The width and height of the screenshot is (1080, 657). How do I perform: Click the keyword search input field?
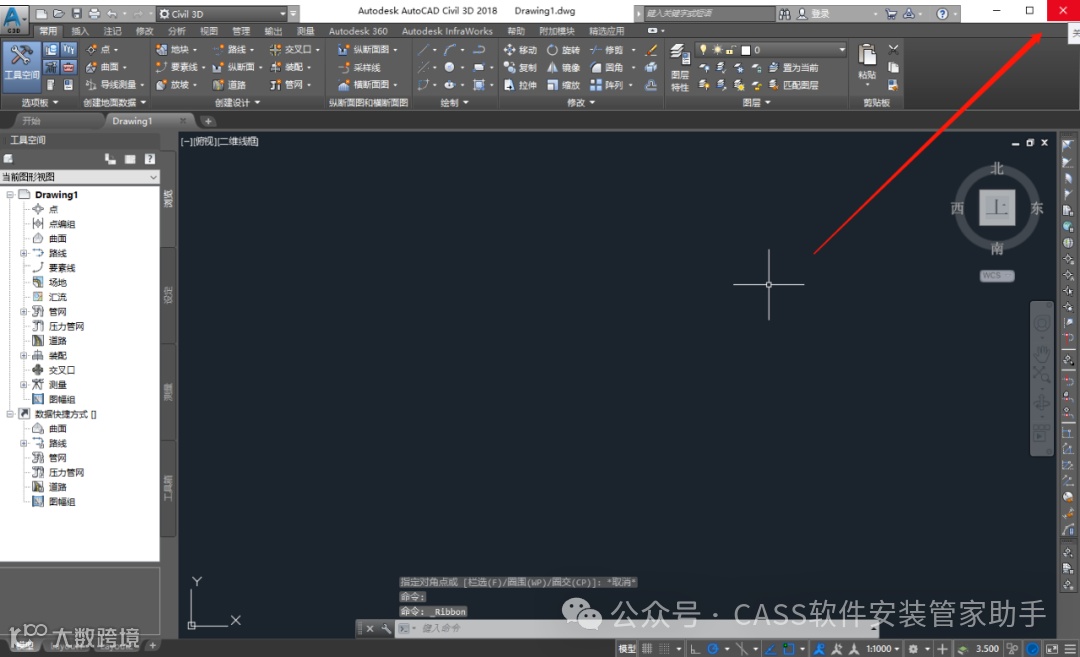click(x=709, y=14)
